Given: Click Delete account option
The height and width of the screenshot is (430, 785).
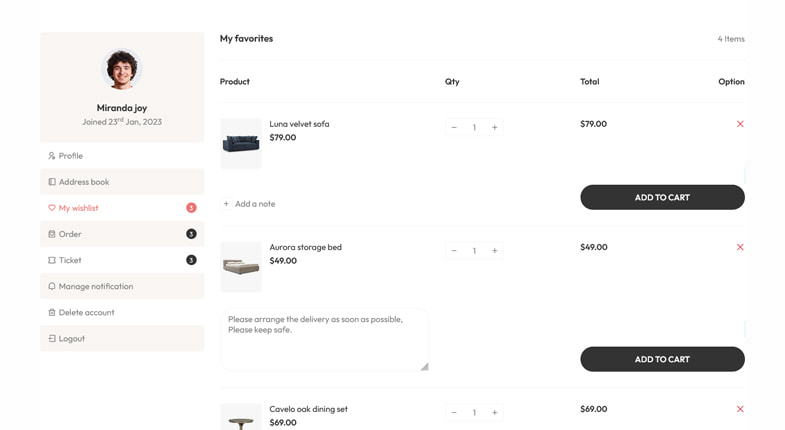Looking at the screenshot, I should [86, 312].
